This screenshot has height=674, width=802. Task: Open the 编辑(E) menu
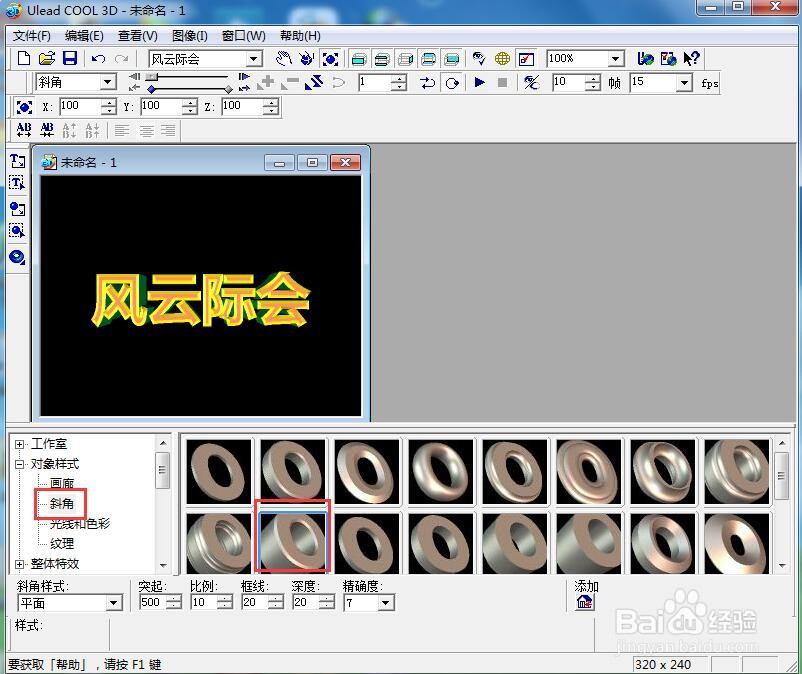(x=84, y=36)
